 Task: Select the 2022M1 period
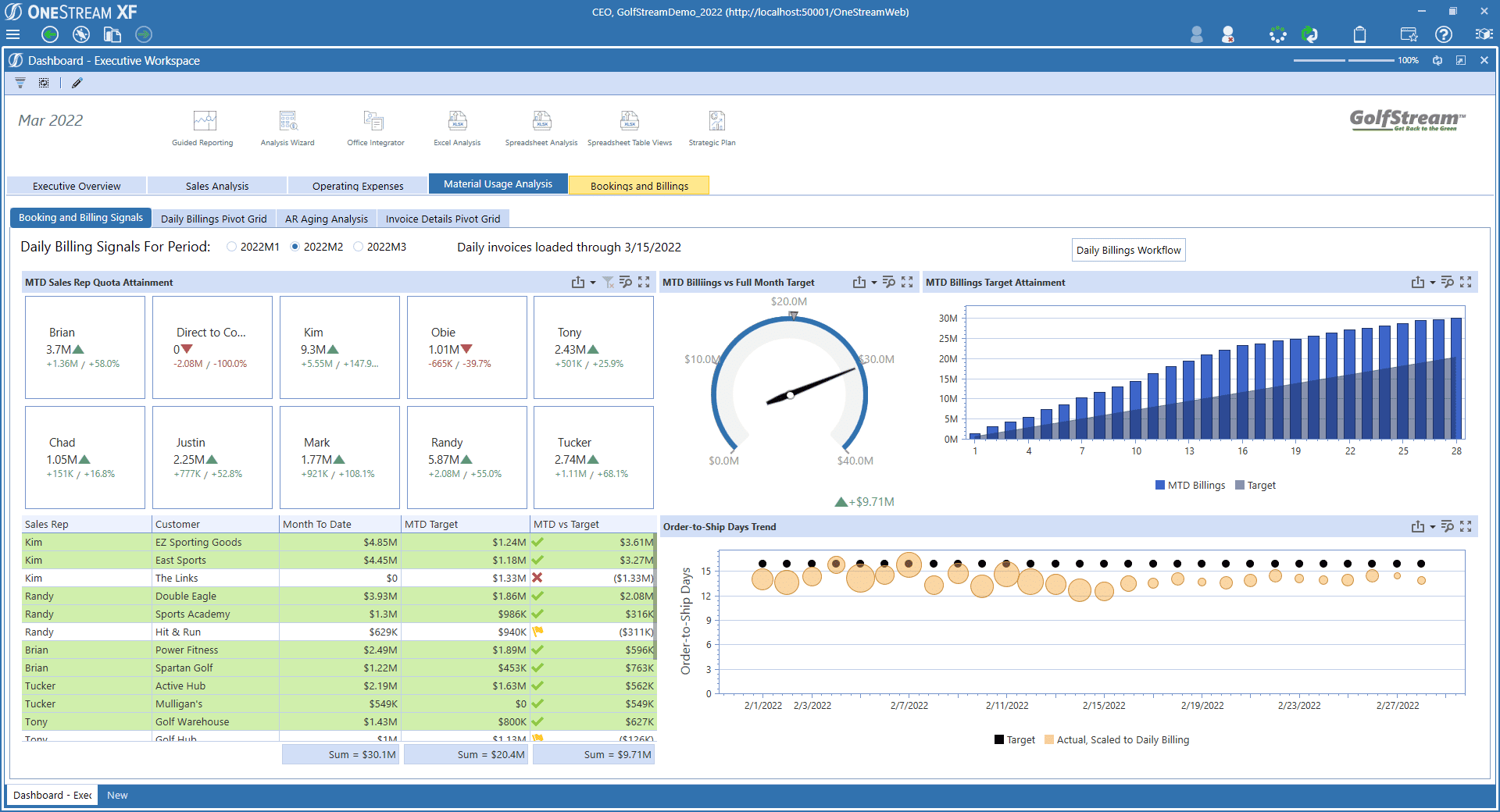231,247
